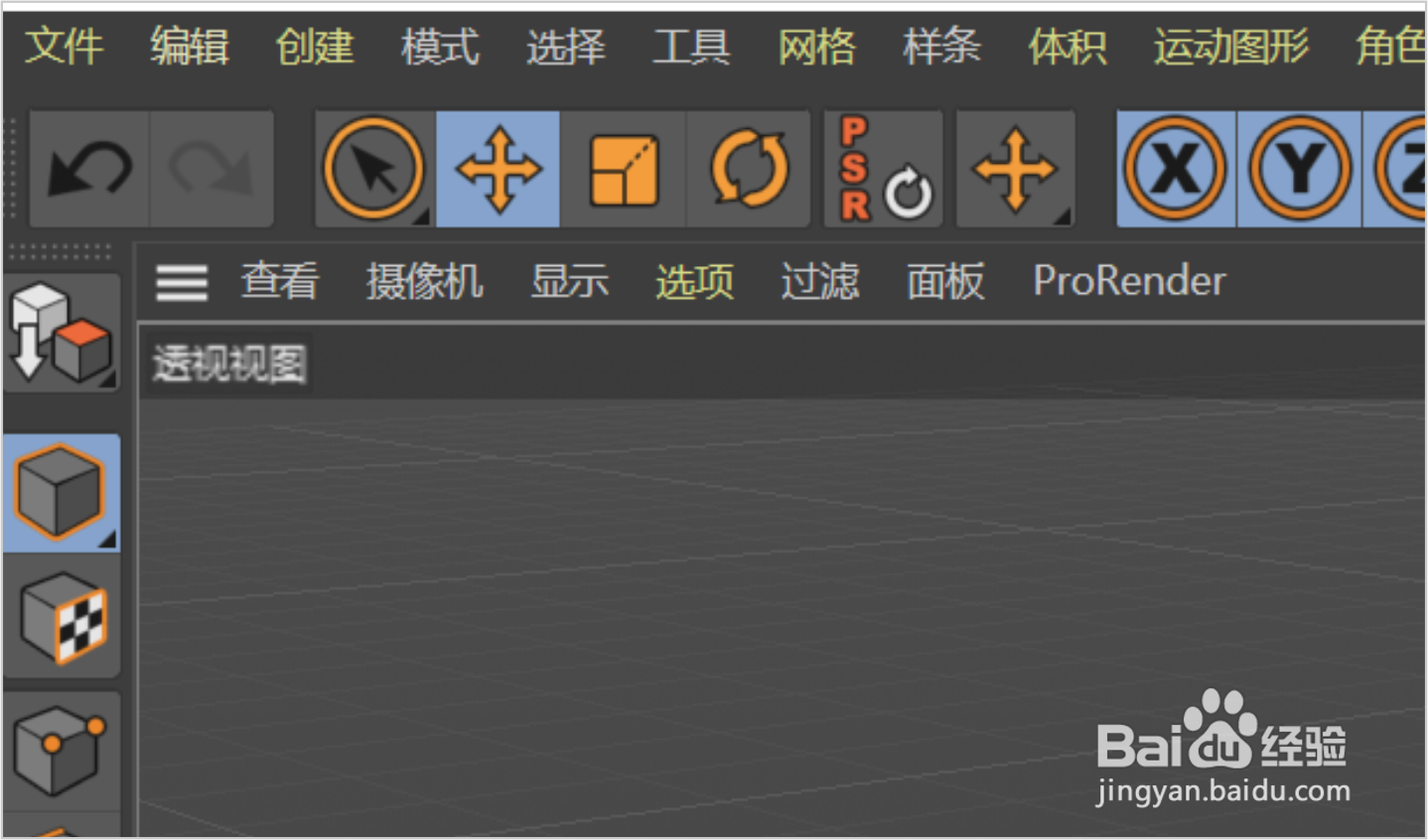Open the 文件 menu
The height and width of the screenshot is (840, 1428).
tap(64, 46)
